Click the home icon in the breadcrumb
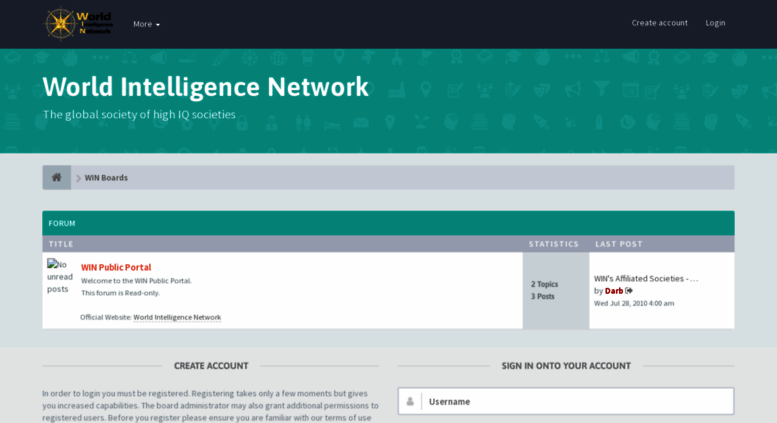This screenshot has height=423, width=777. 56,177
